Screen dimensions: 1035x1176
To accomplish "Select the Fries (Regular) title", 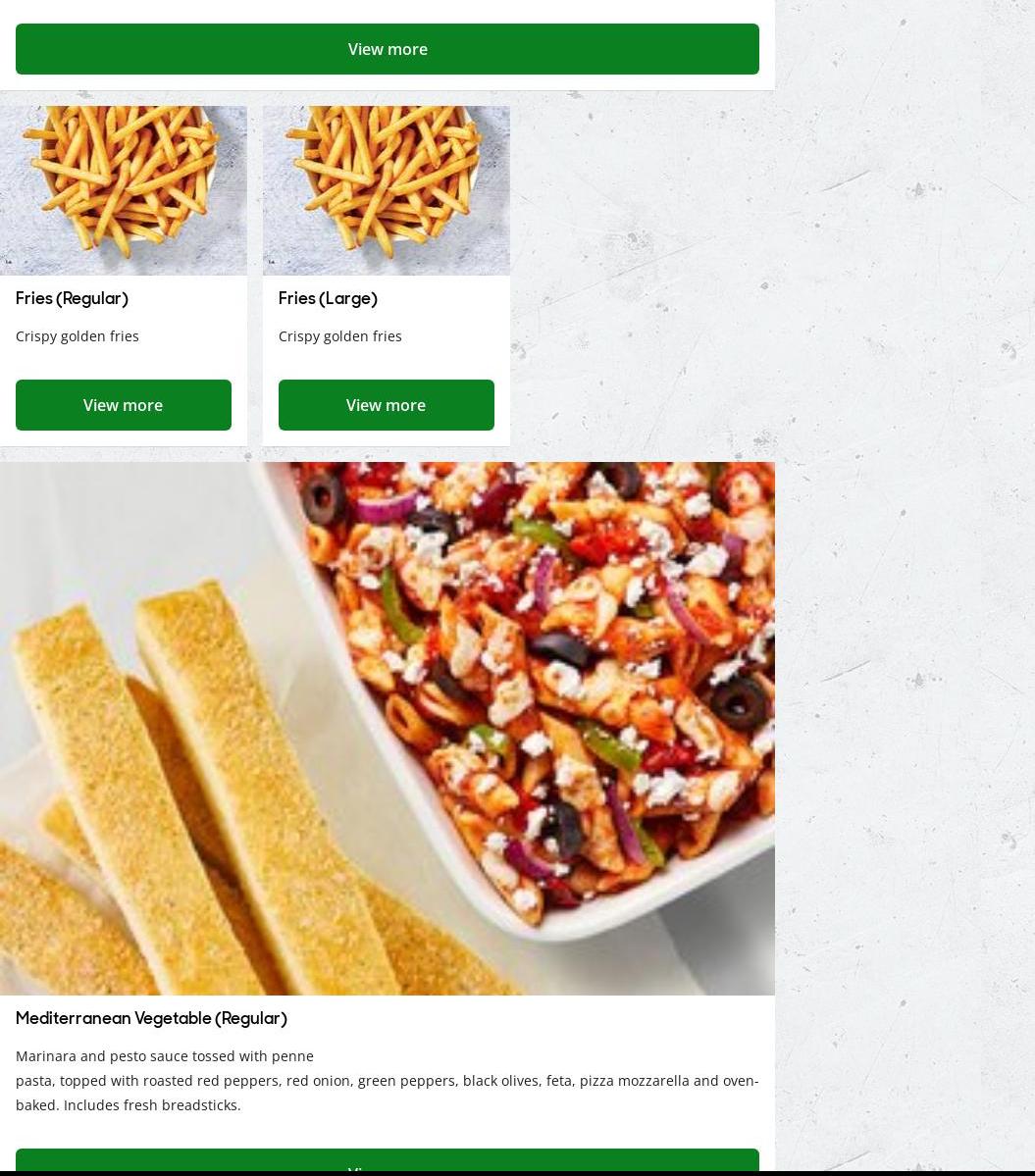I will click(72, 298).
